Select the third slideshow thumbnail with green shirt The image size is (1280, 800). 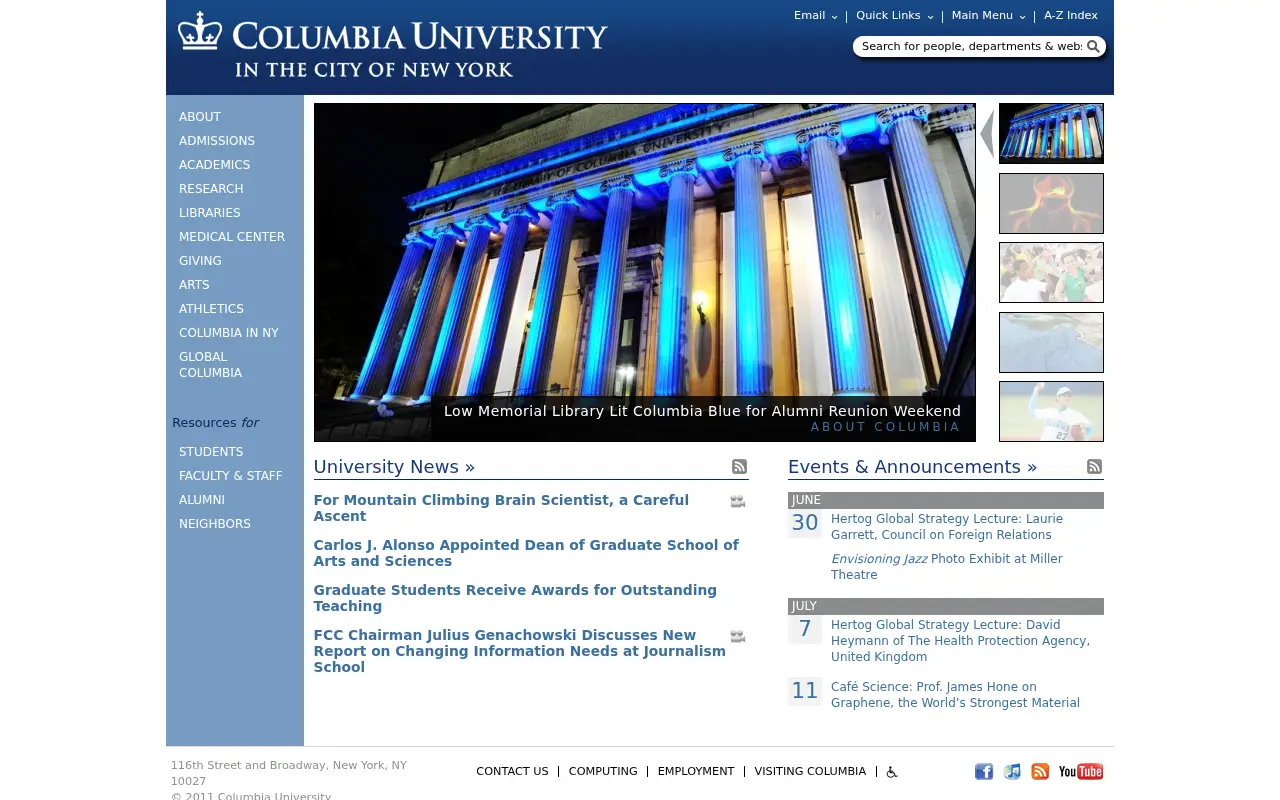tap(1051, 272)
